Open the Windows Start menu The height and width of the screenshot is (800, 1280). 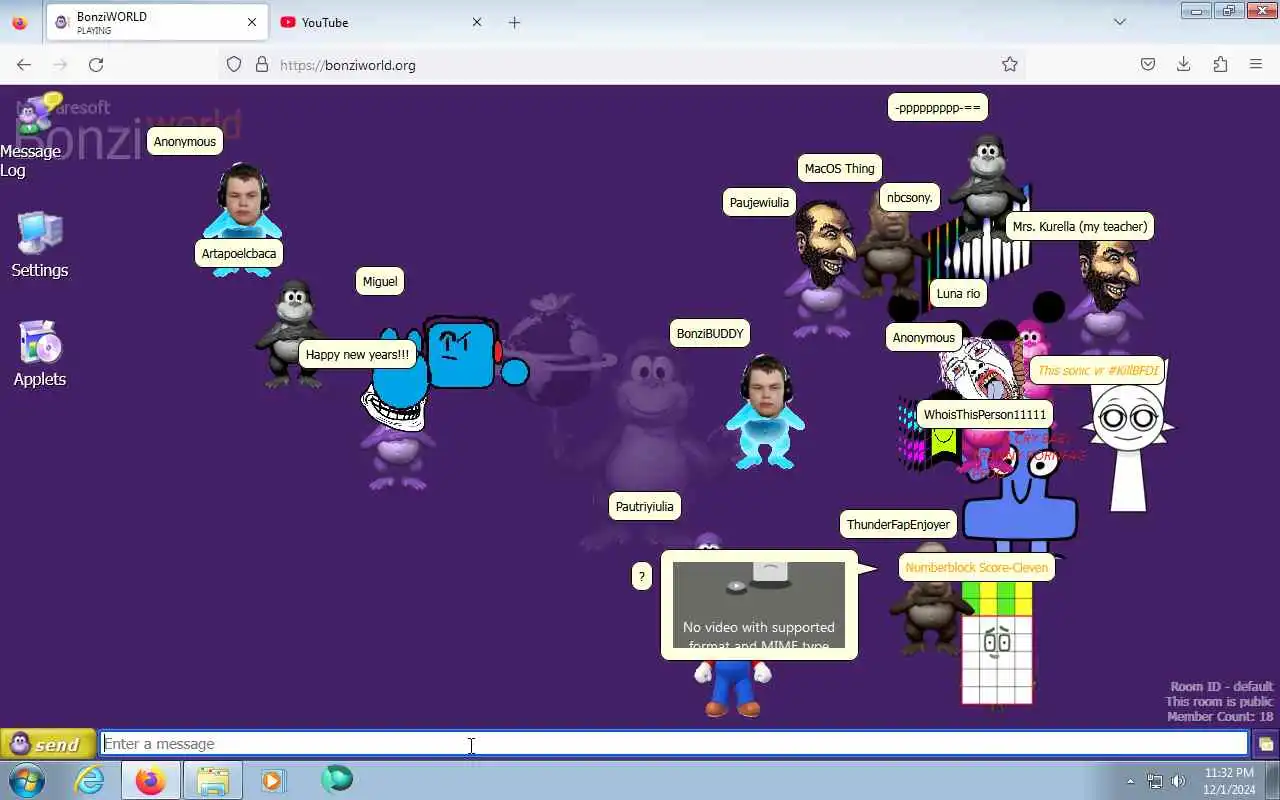25,780
